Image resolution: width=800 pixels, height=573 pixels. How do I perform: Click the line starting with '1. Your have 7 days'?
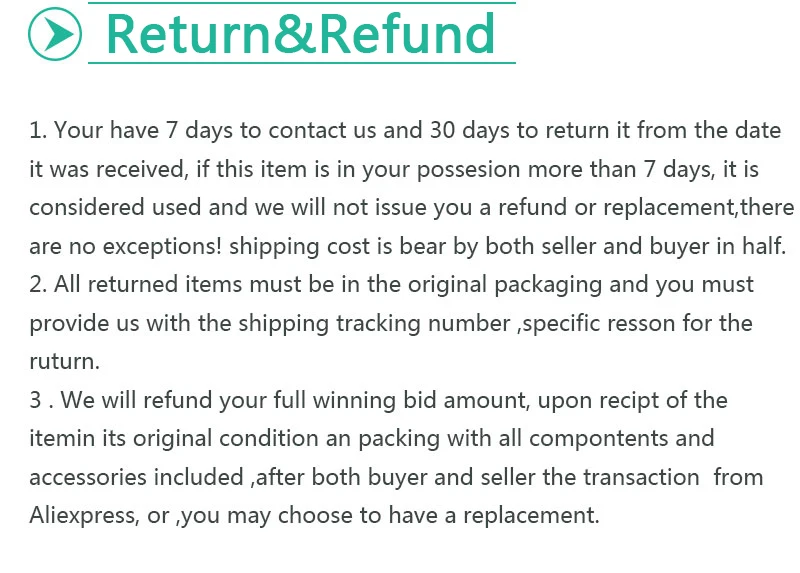[405, 131]
